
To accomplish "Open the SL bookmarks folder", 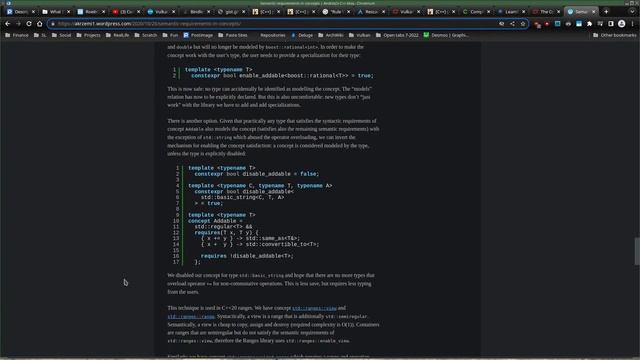I will (x=40, y=36).
